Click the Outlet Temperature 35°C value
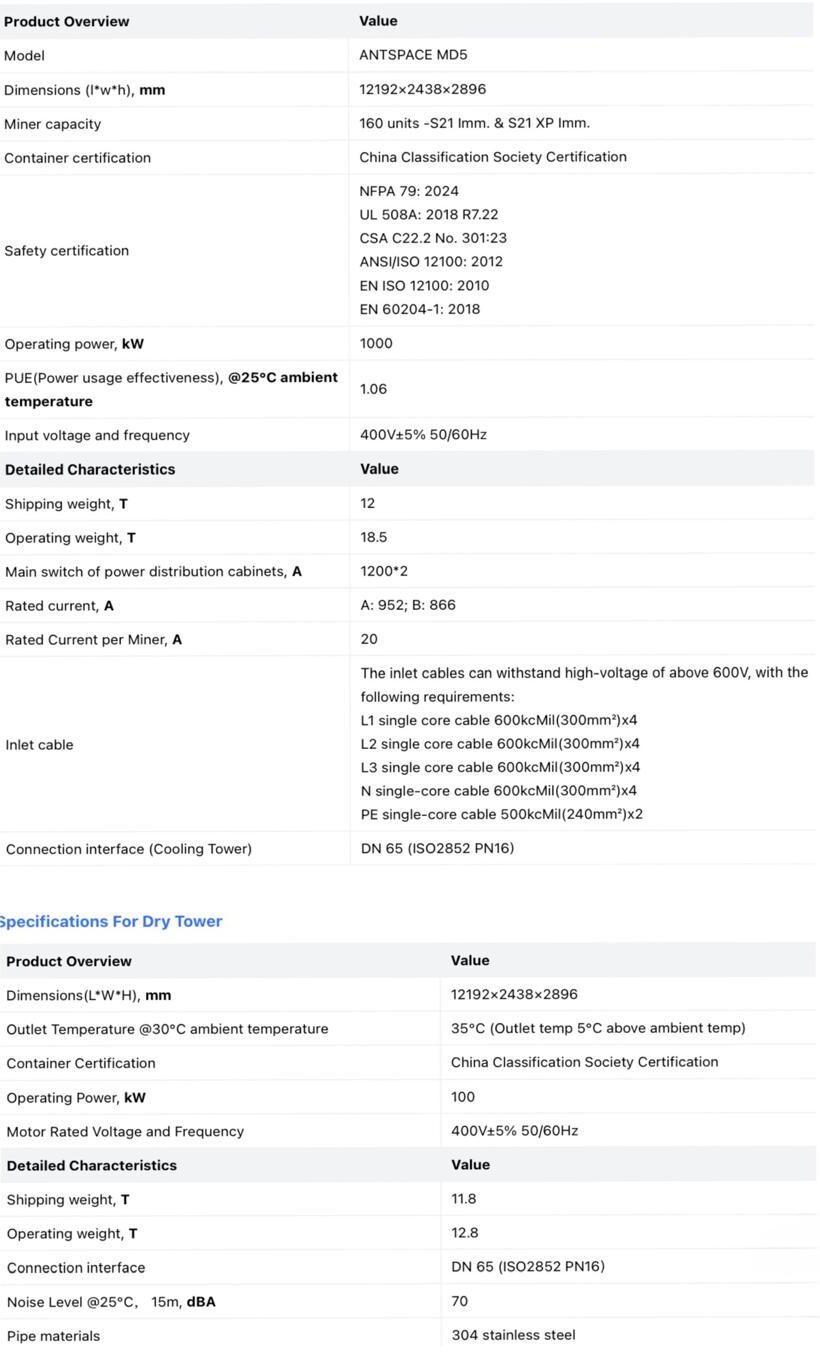Screen dimensions: 820x1357 pyautogui.click(x=597, y=1028)
